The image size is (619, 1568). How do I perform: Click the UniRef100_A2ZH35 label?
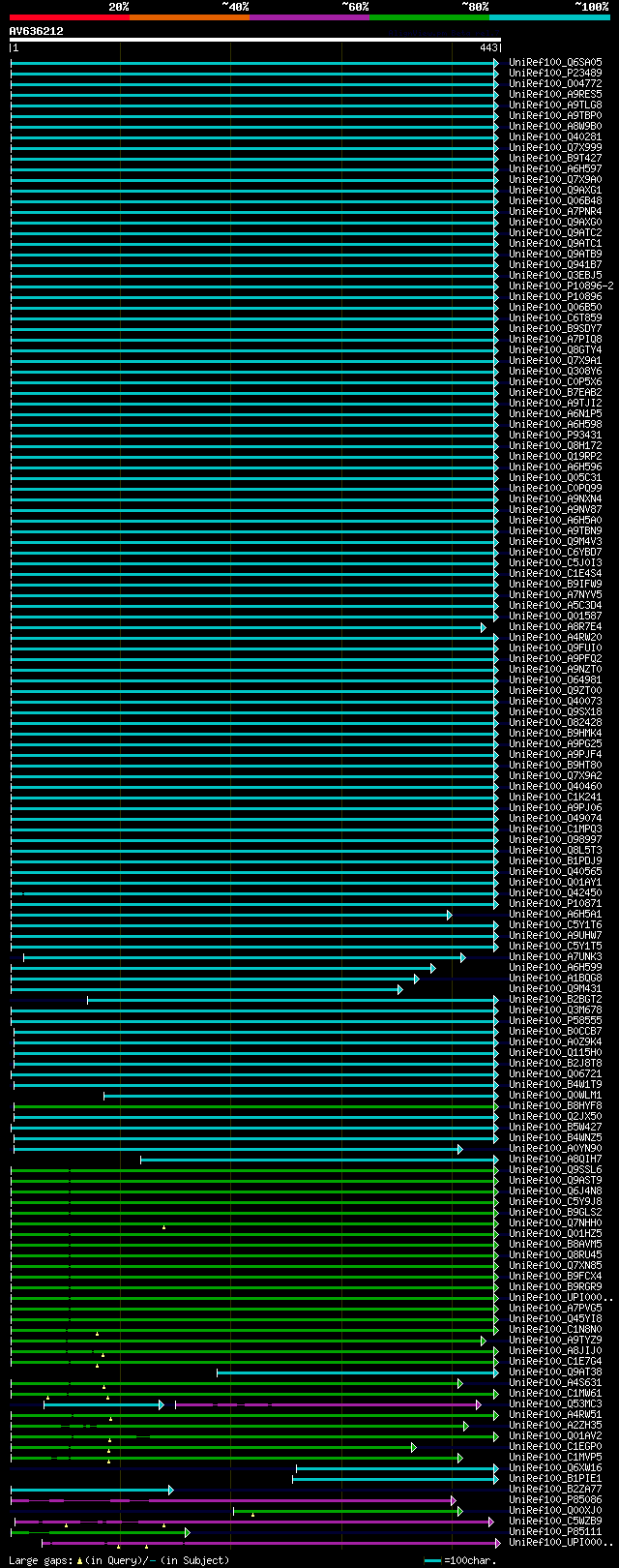[555, 1426]
